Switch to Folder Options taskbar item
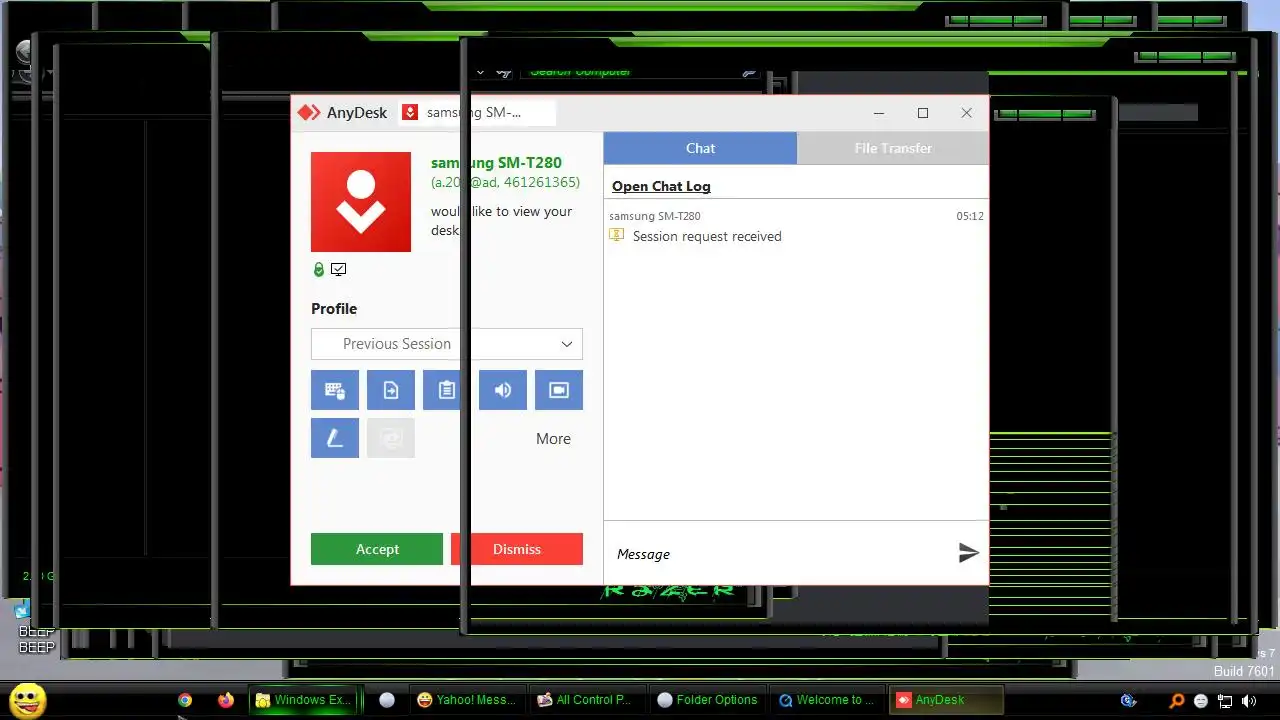 [x=708, y=700]
